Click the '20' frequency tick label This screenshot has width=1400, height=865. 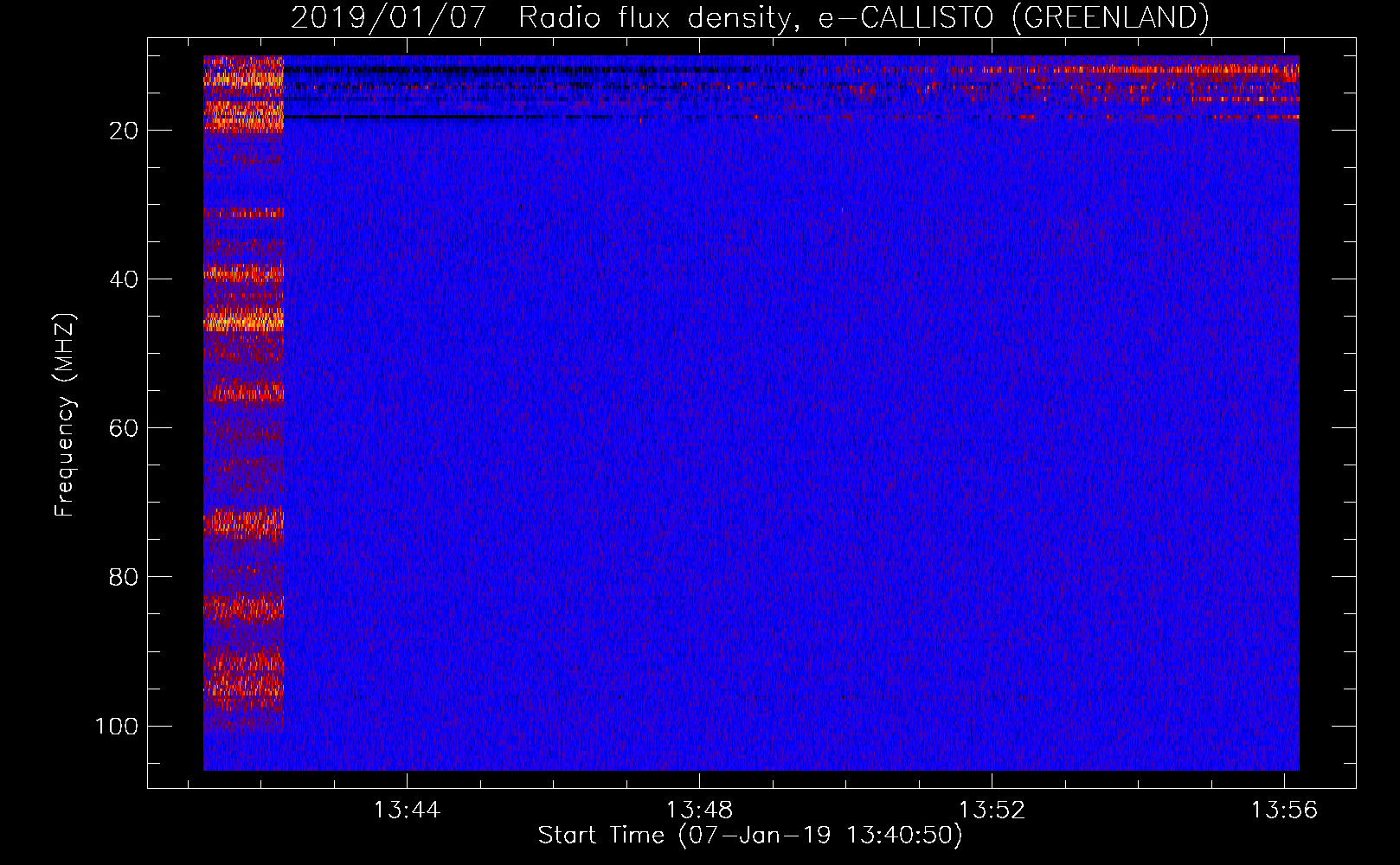(124, 131)
